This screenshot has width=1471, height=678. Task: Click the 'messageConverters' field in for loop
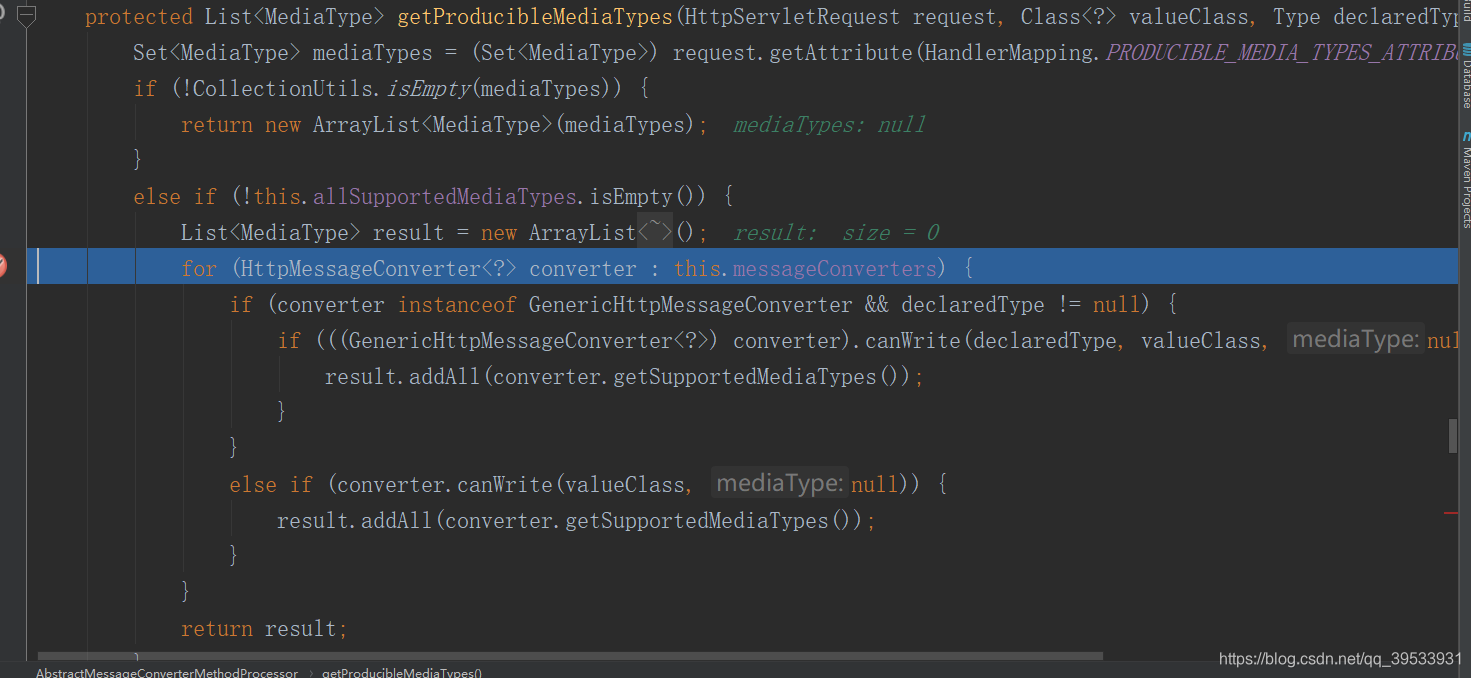834,268
